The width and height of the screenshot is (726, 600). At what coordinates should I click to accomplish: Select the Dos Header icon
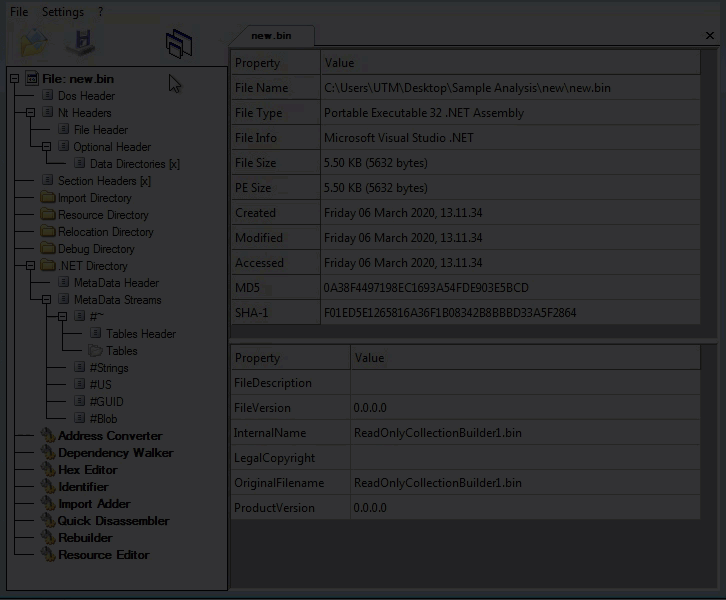click(x=47, y=95)
